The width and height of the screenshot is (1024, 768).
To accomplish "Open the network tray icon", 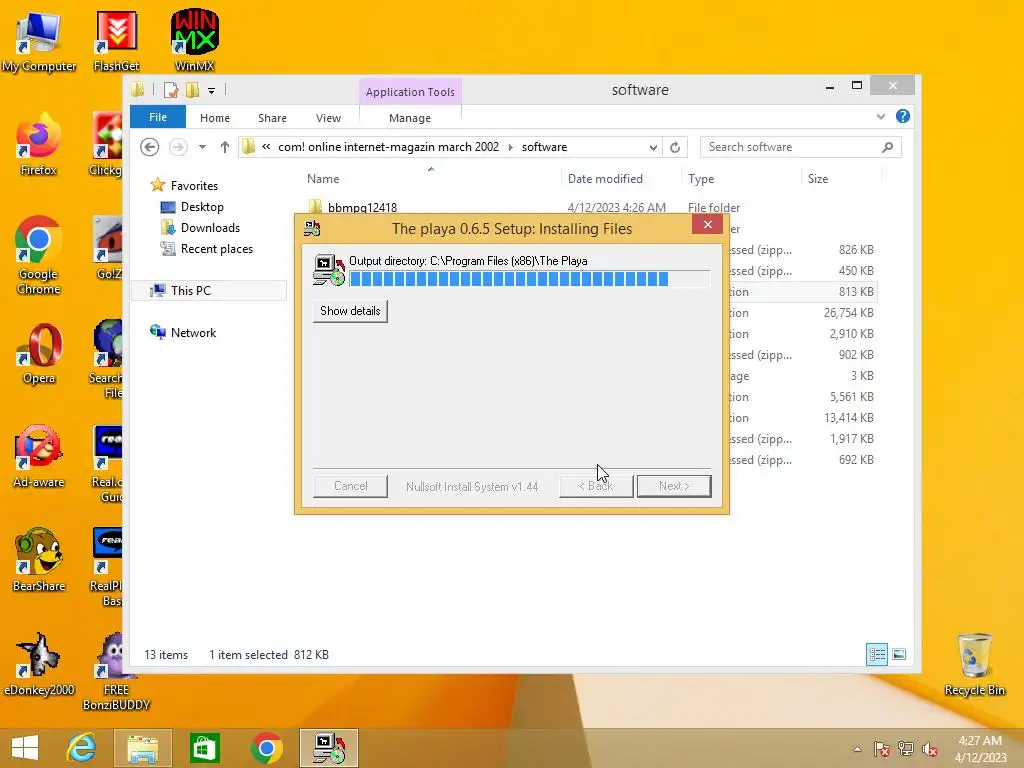I will click(x=906, y=749).
